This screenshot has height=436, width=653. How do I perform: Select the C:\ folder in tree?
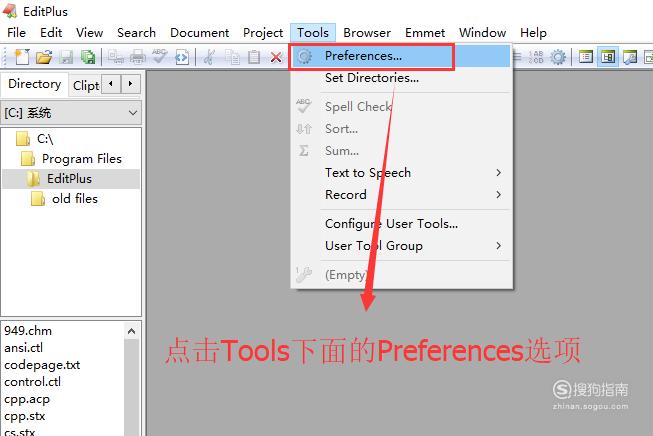pos(45,139)
